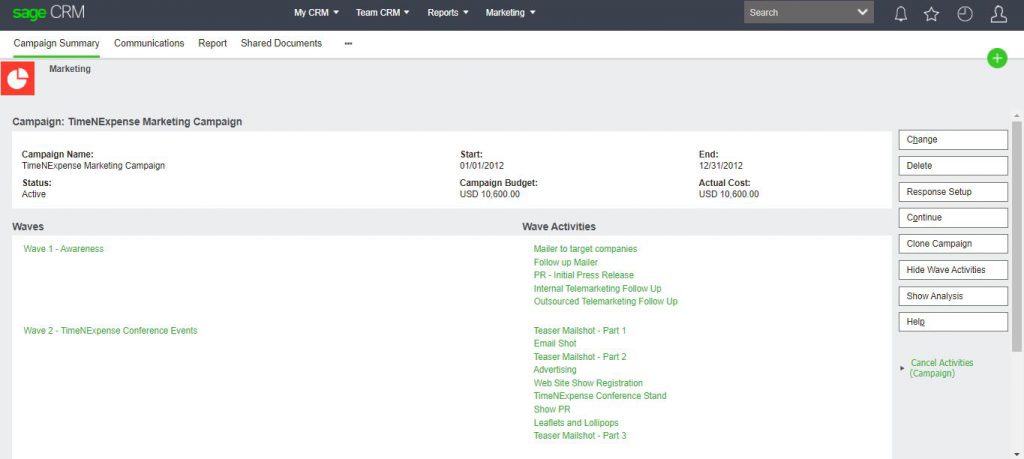Click Hide Wave Activities button

coord(953,270)
